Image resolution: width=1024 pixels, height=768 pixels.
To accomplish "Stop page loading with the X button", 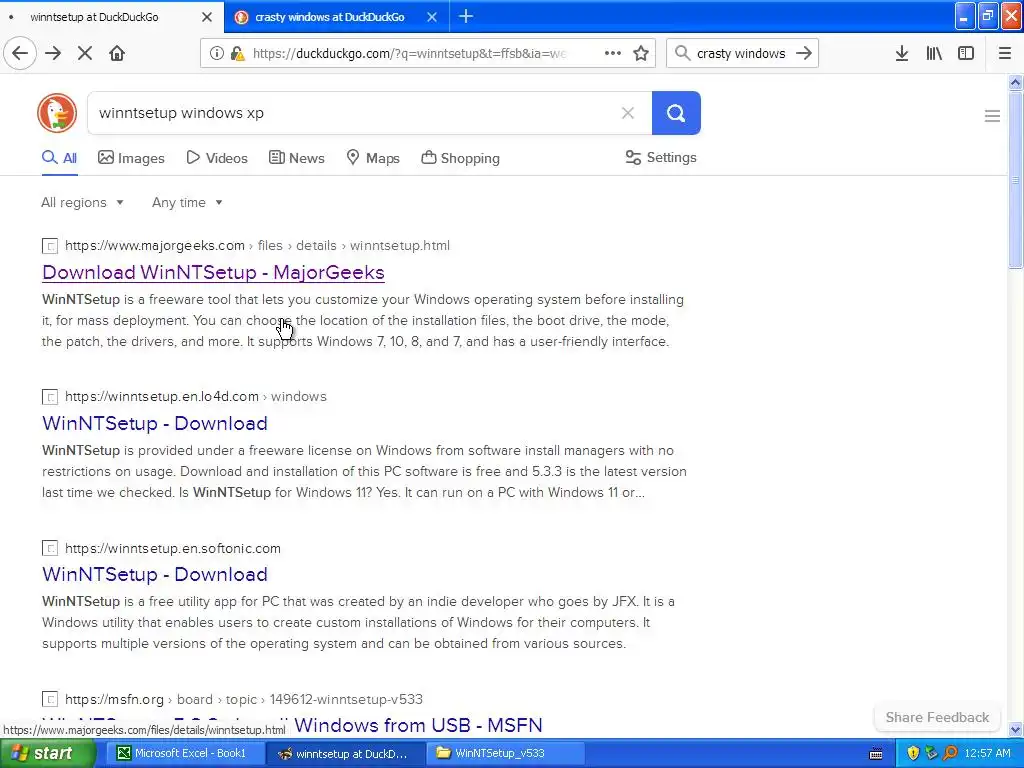I will 85,53.
